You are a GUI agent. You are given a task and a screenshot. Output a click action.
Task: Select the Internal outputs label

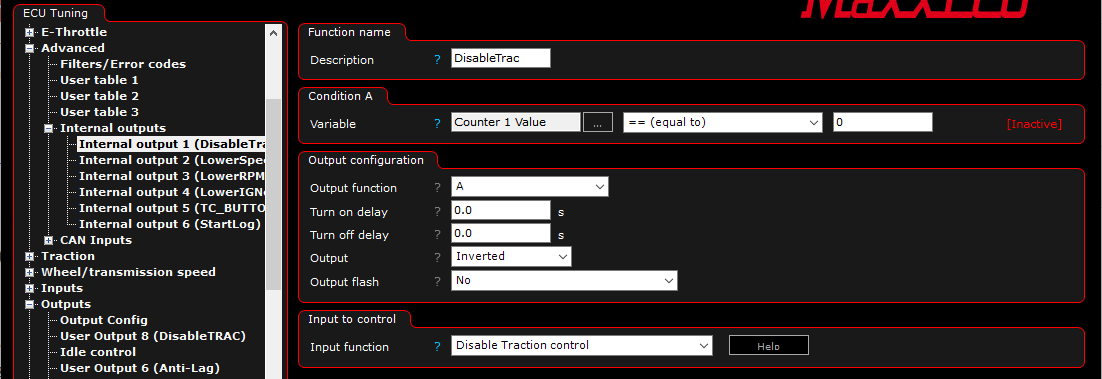pos(113,129)
